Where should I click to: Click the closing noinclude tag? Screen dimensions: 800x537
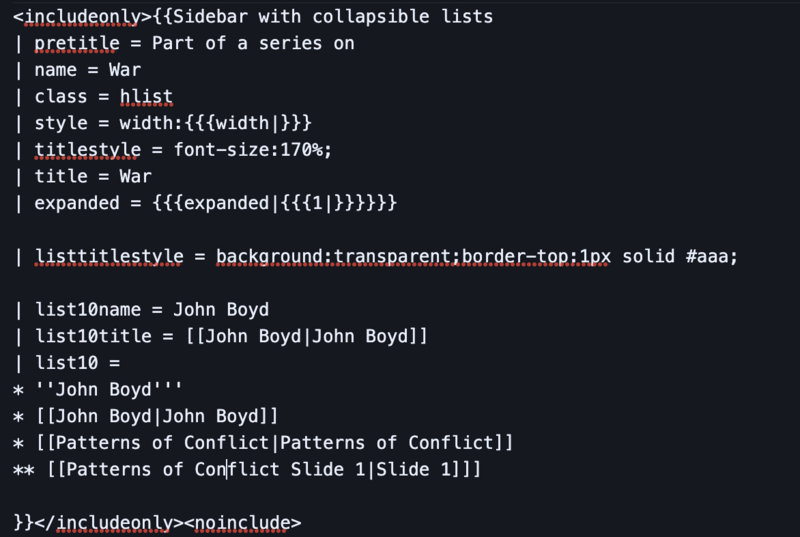point(243,523)
